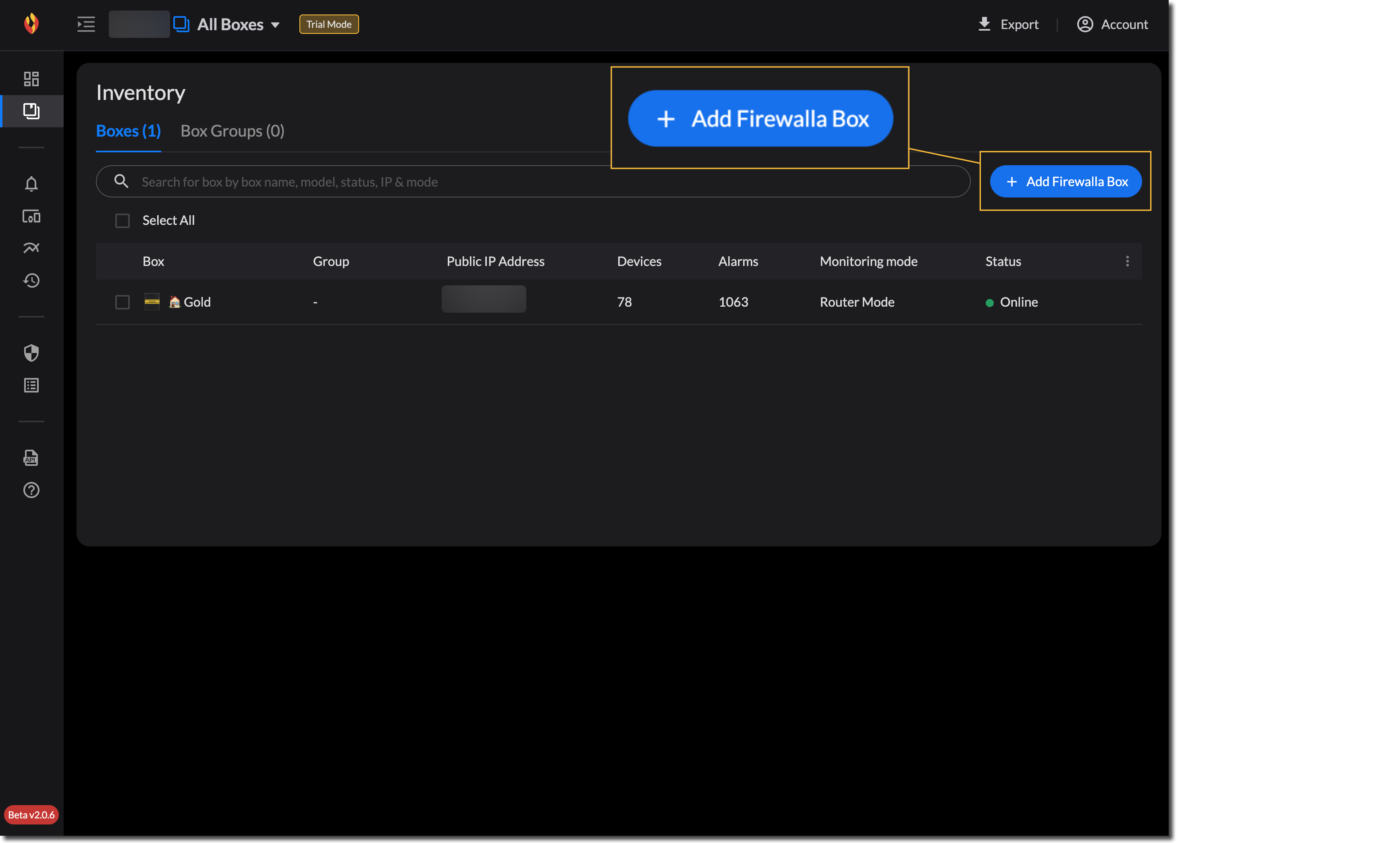Open the Dashboard grid icon in sidebar
Viewport: 1400px width, 843px height.
click(31, 79)
